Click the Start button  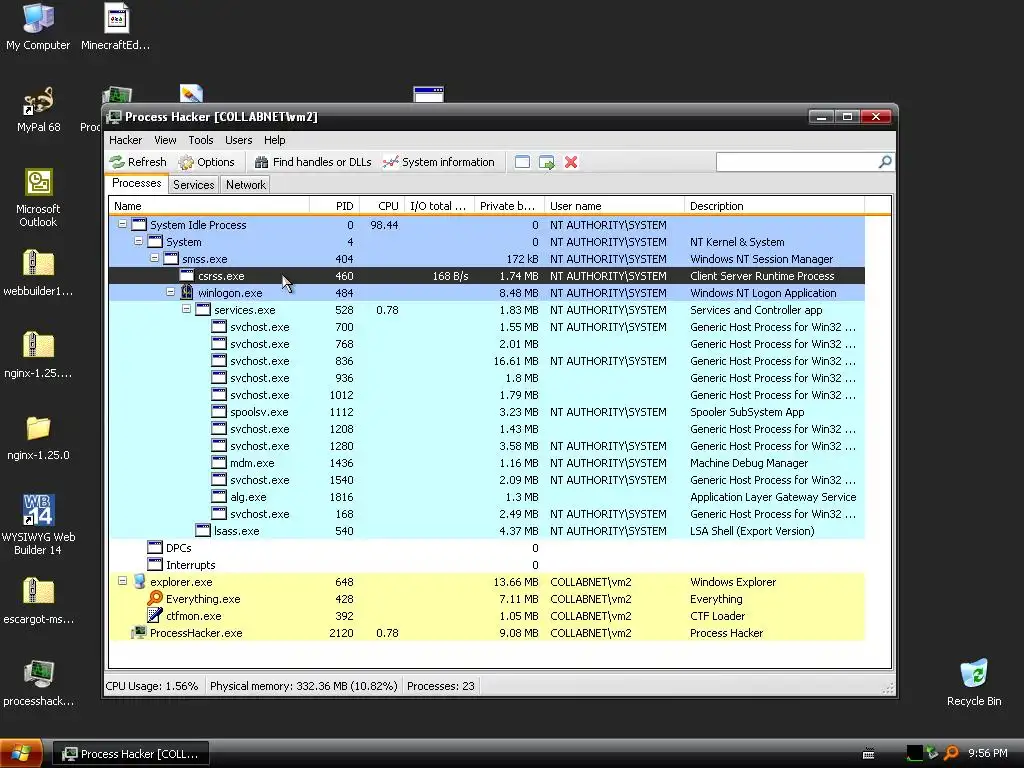tap(21, 753)
